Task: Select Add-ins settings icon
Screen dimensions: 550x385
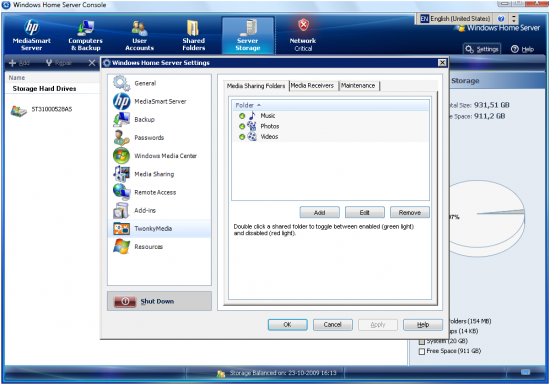Action: coord(121,210)
